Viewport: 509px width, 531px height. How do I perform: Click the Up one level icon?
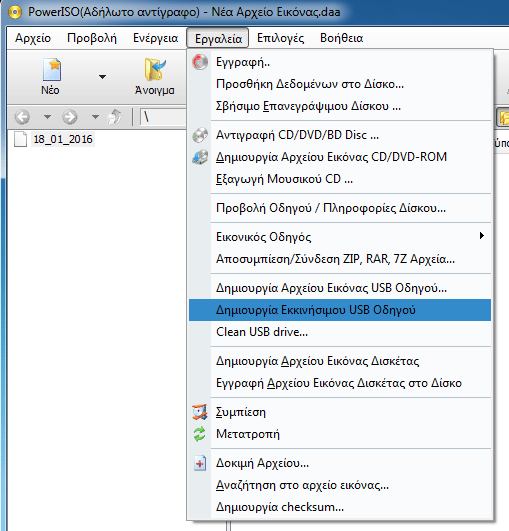(114, 117)
